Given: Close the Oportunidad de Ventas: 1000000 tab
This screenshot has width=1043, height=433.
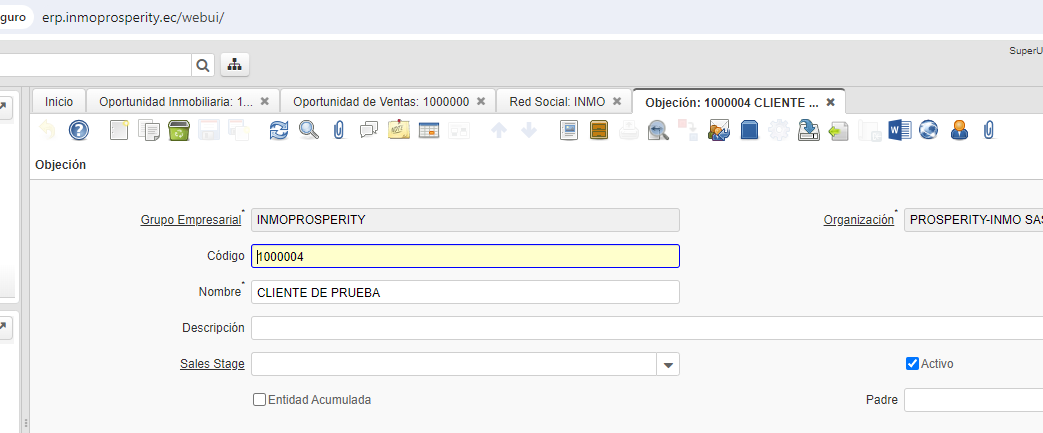Looking at the screenshot, I should click(x=481, y=102).
